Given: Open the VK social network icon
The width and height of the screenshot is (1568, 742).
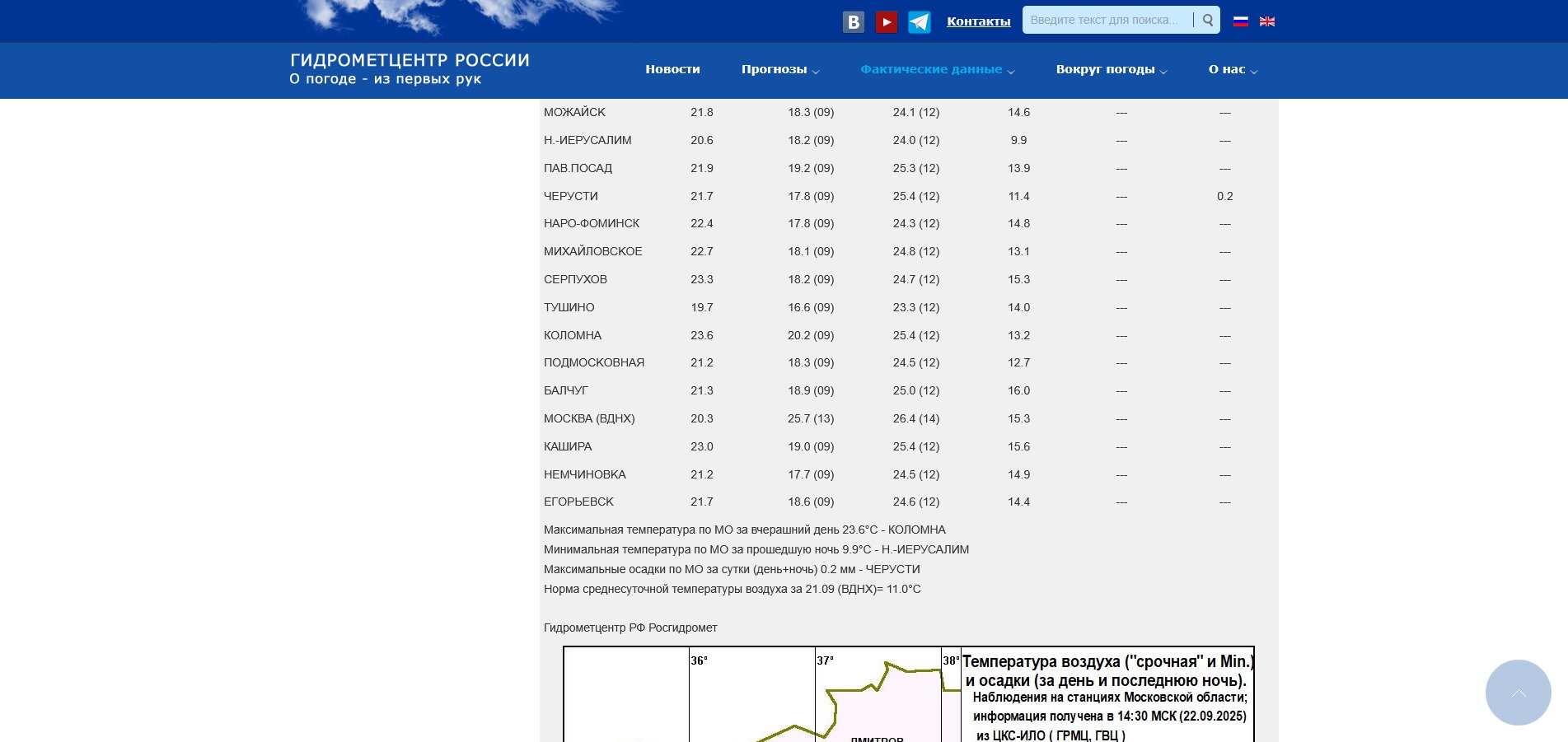Looking at the screenshot, I should pyautogui.click(x=854, y=22).
